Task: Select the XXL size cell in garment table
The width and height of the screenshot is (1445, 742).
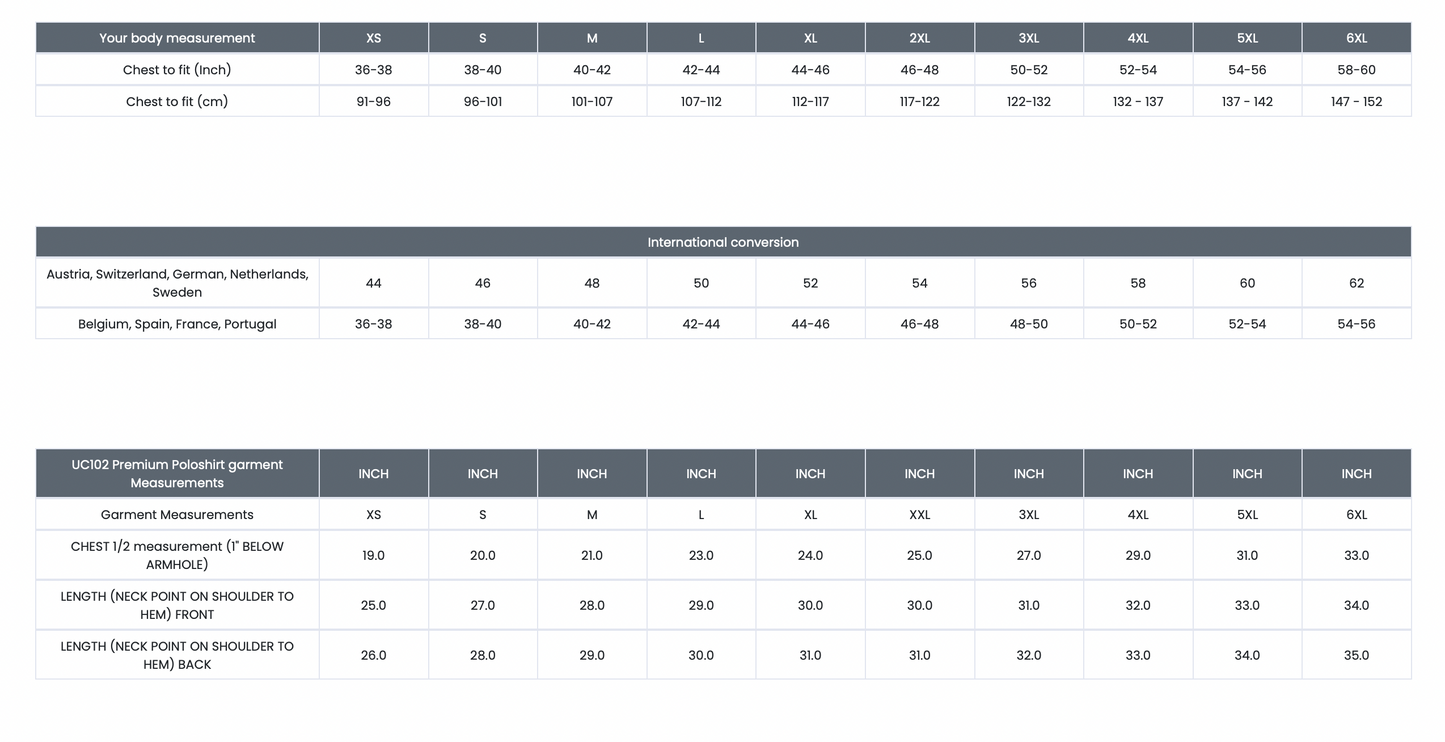Action: coord(919,514)
